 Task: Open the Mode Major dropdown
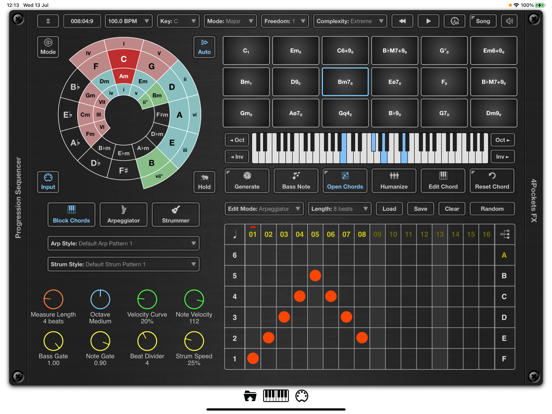(230, 21)
